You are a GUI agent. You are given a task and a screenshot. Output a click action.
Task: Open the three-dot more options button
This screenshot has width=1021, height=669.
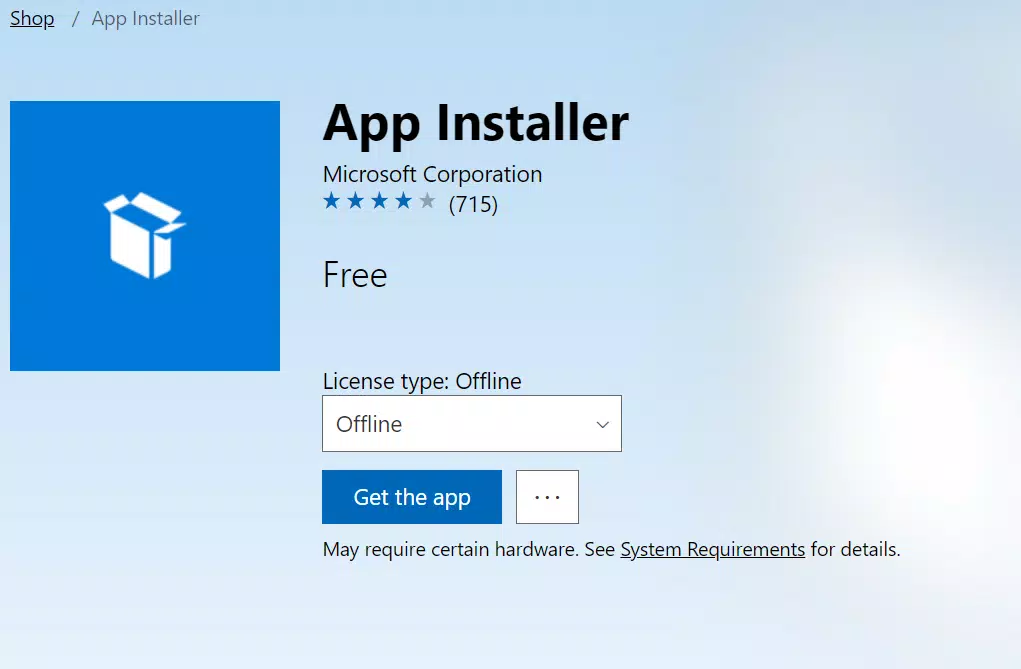coord(547,497)
